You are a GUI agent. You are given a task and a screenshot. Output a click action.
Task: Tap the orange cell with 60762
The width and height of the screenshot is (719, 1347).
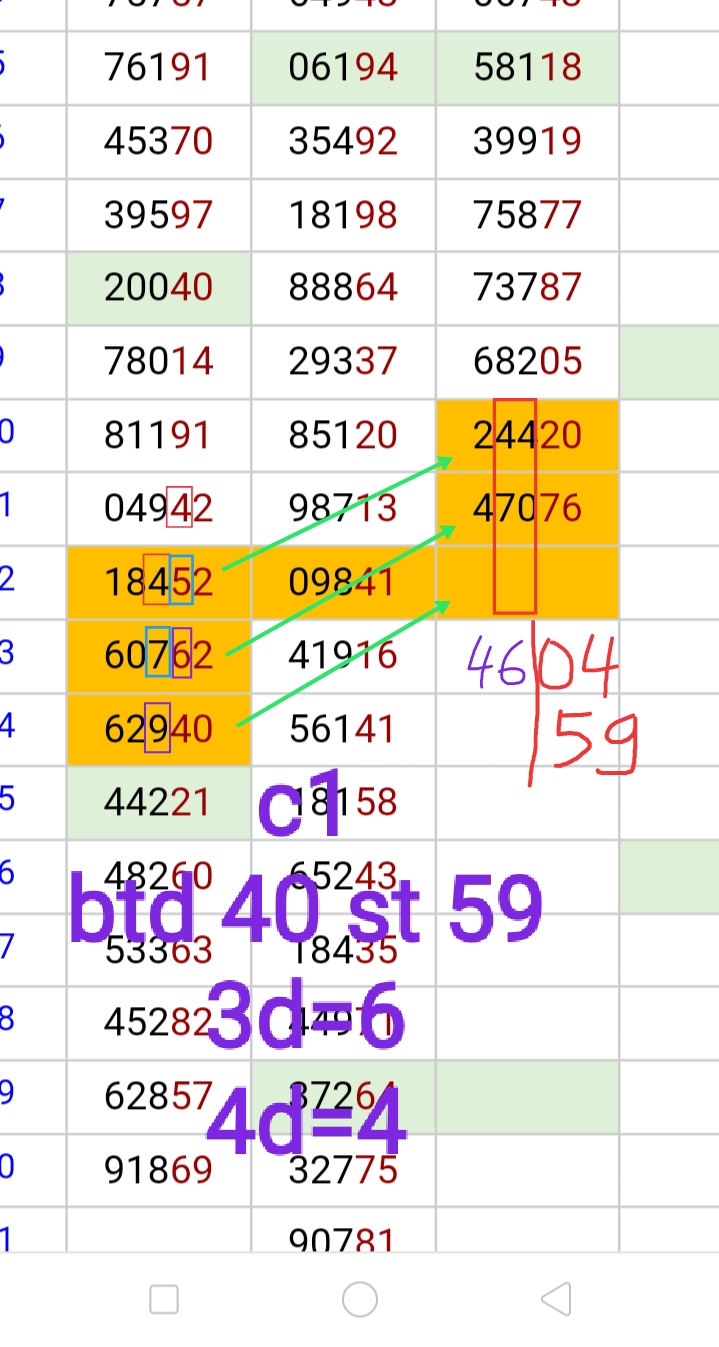[x=158, y=656]
